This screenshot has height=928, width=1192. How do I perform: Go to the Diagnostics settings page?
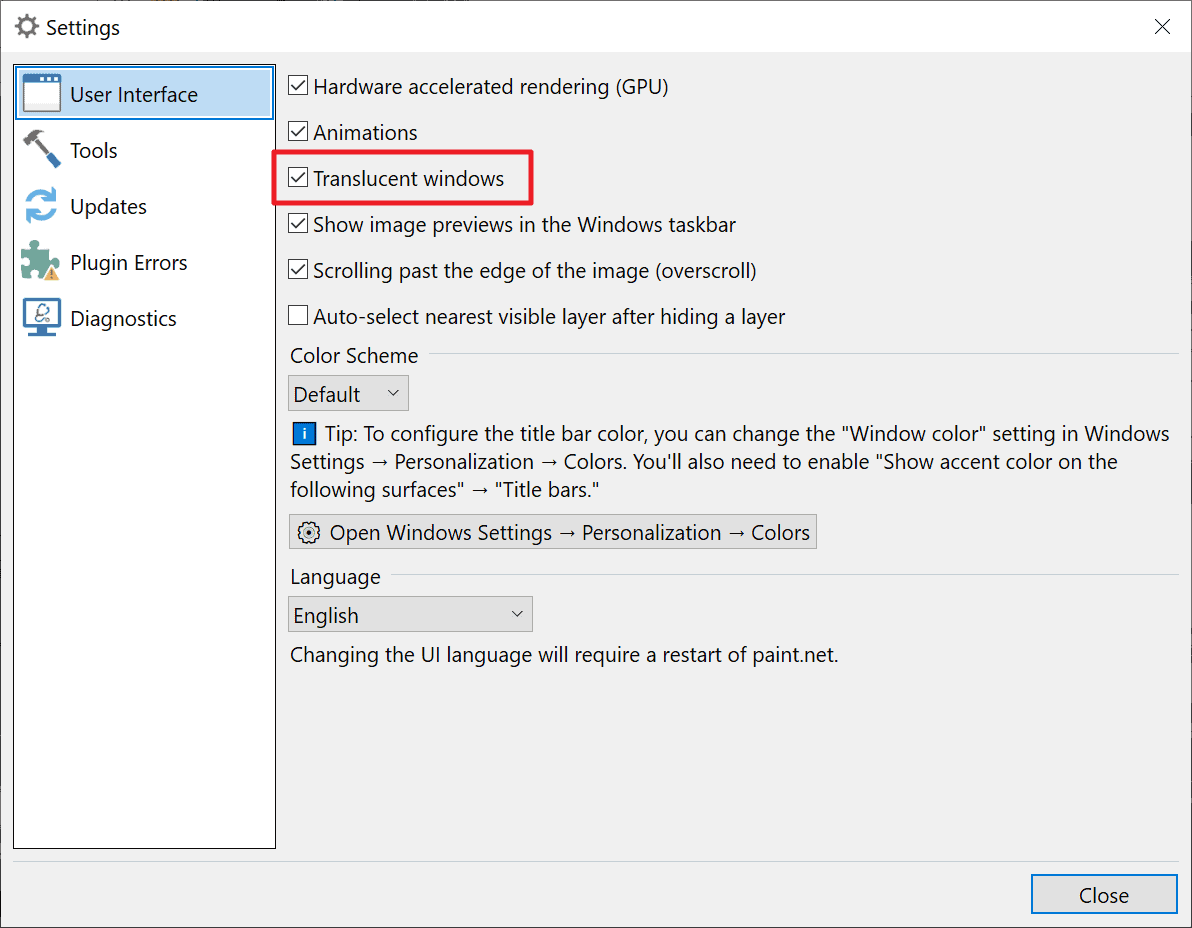pyautogui.click(x=122, y=317)
